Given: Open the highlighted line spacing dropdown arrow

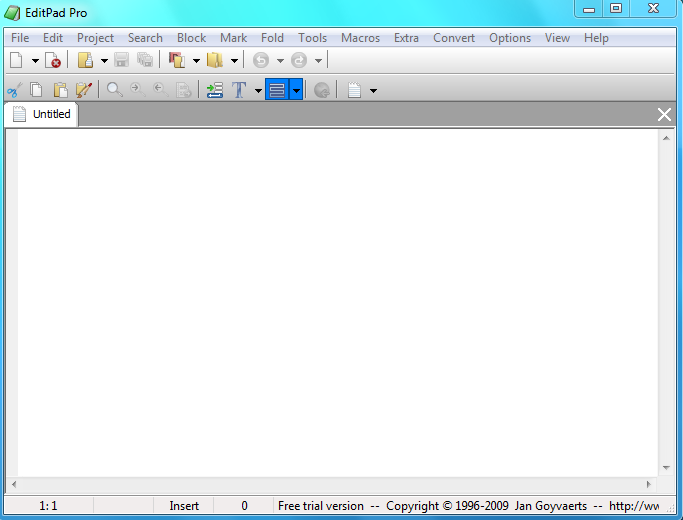Looking at the screenshot, I should (296, 90).
